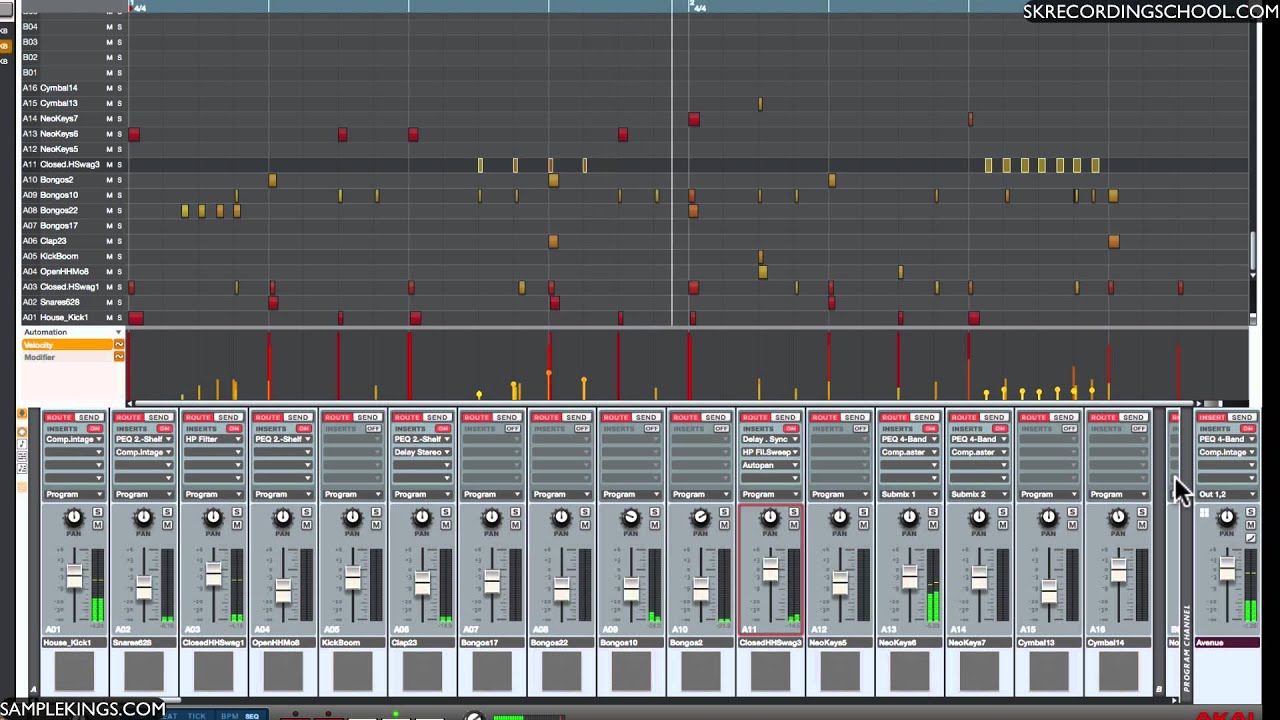Switch to SEND tab on master channel
The image size is (1280, 720).
[1242, 417]
